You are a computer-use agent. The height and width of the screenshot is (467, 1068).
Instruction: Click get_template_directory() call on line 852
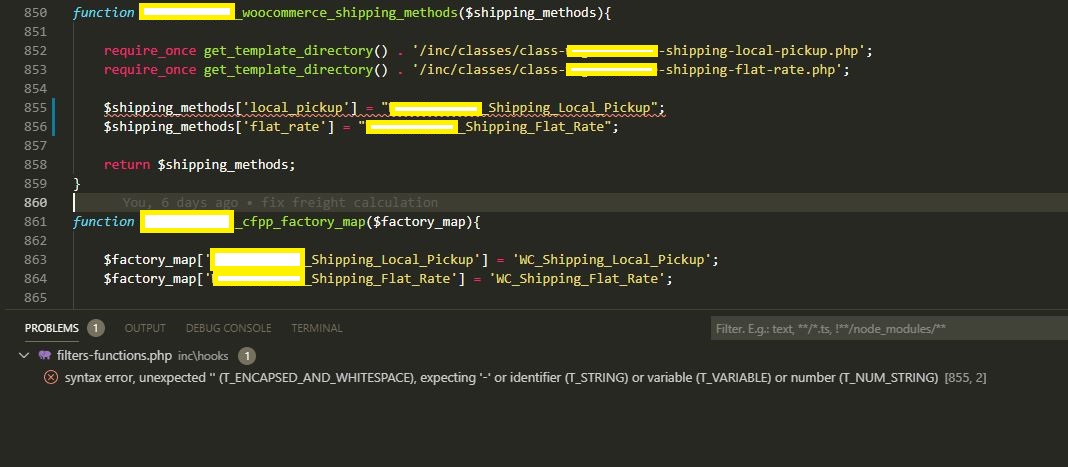coord(298,50)
